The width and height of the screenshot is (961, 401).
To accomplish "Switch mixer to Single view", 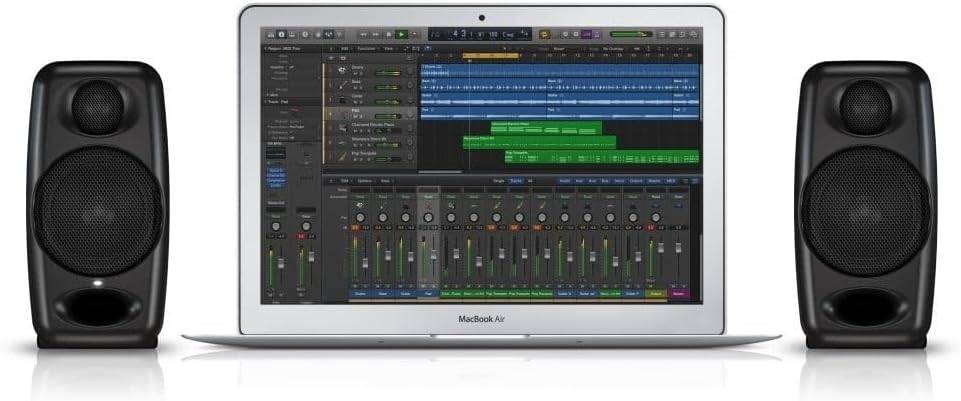I will pyautogui.click(x=499, y=180).
